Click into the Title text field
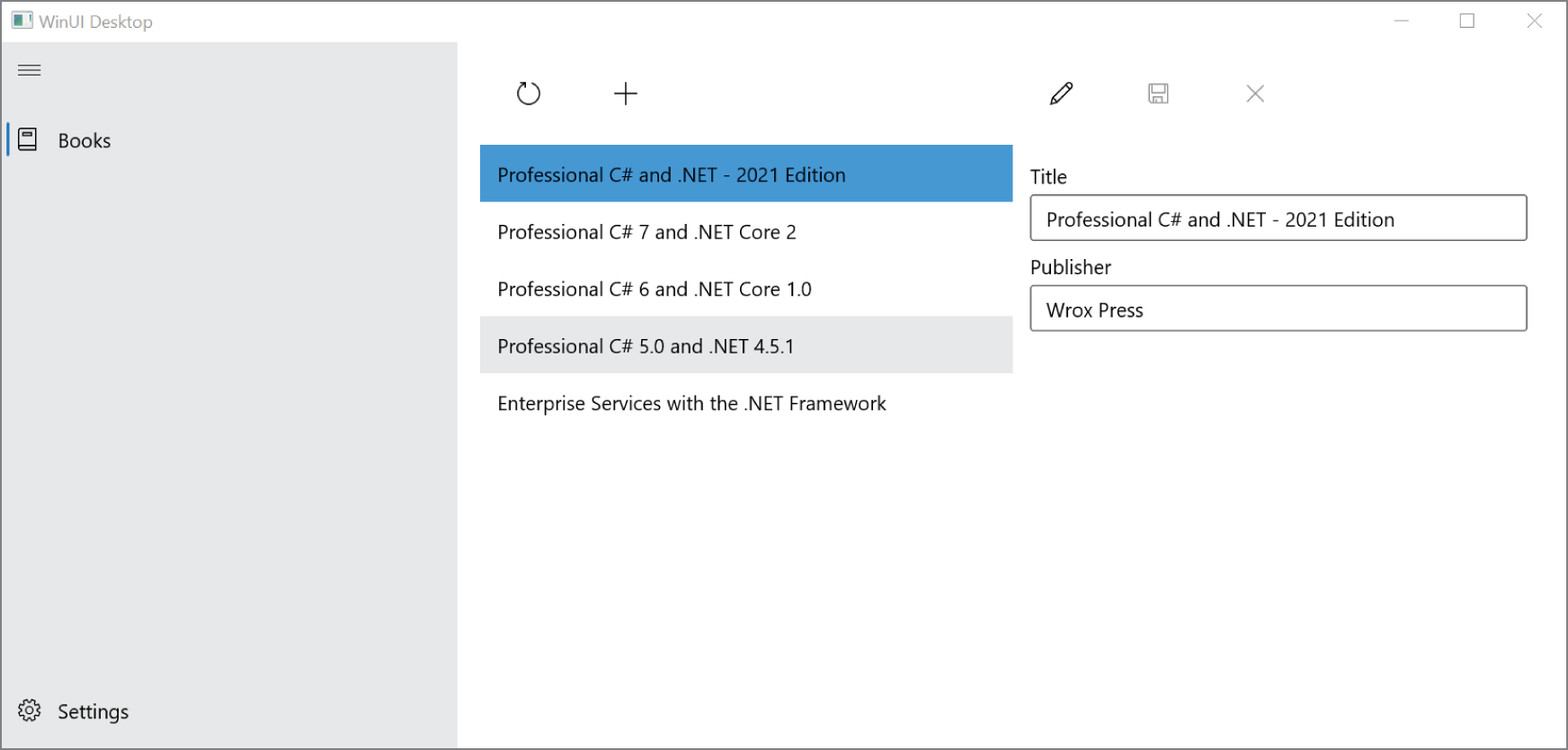The height and width of the screenshot is (750, 1568). click(1278, 219)
